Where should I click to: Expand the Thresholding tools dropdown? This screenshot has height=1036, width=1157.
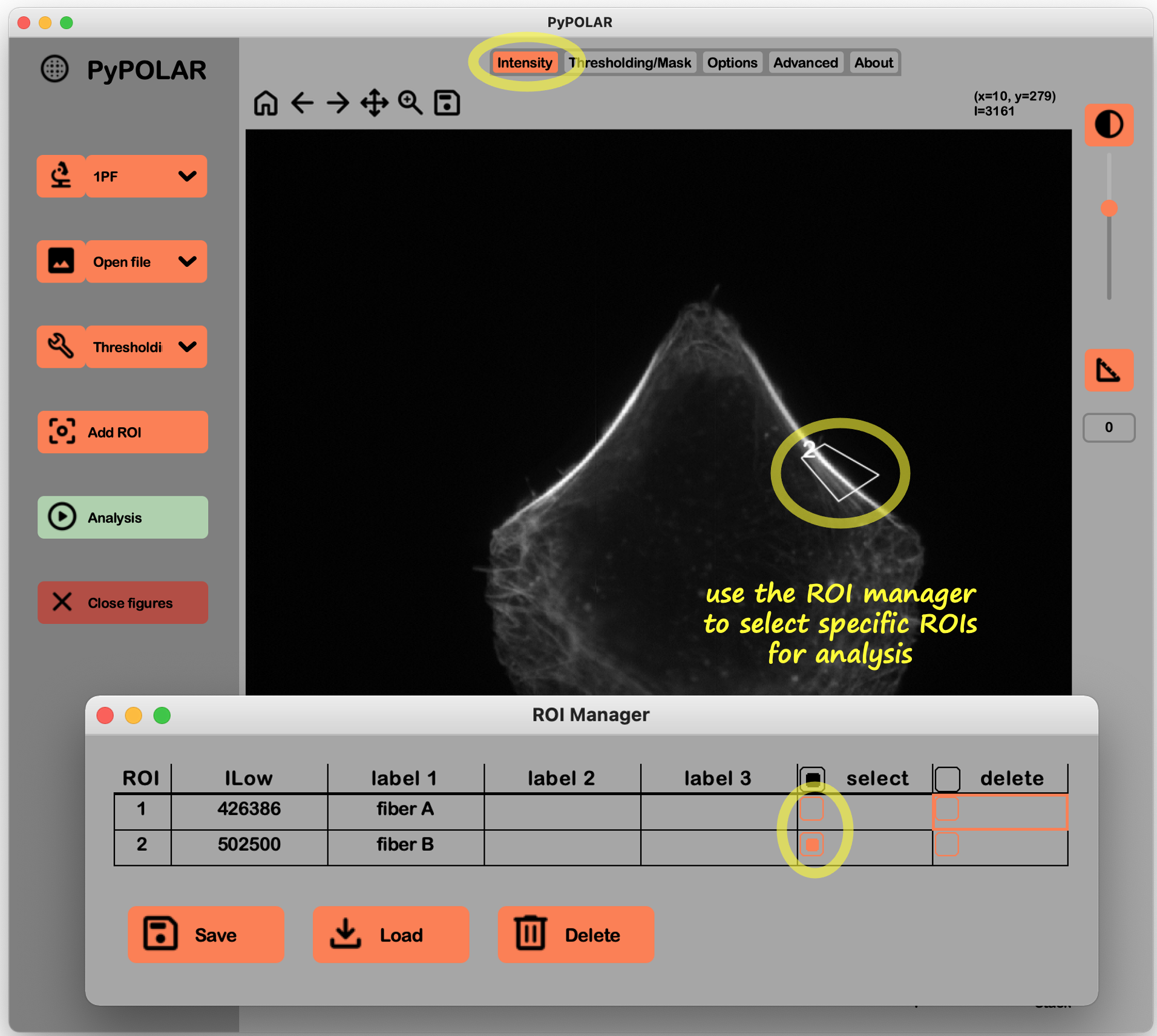coord(146,347)
